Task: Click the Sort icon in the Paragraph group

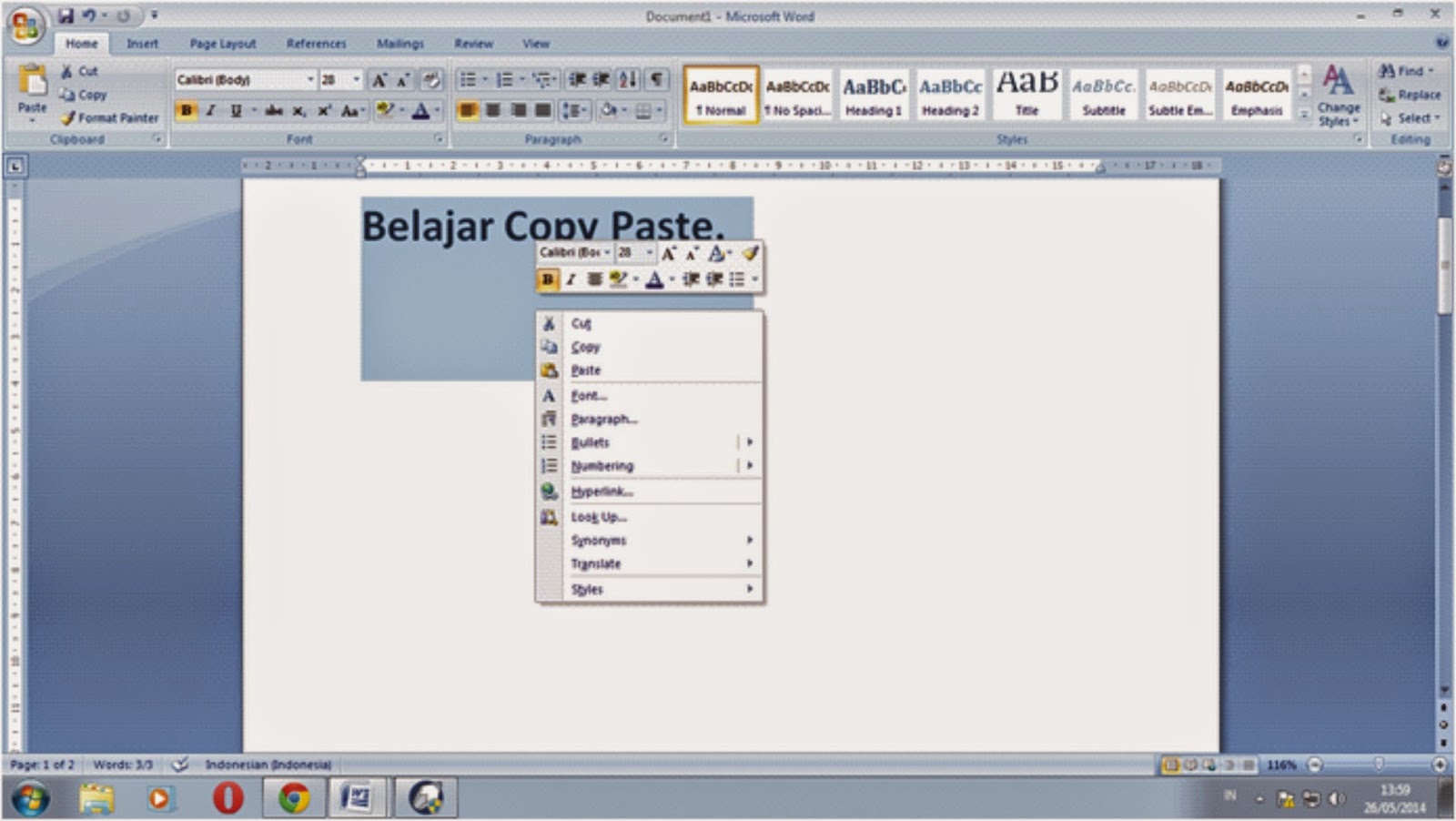Action: point(626,80)
